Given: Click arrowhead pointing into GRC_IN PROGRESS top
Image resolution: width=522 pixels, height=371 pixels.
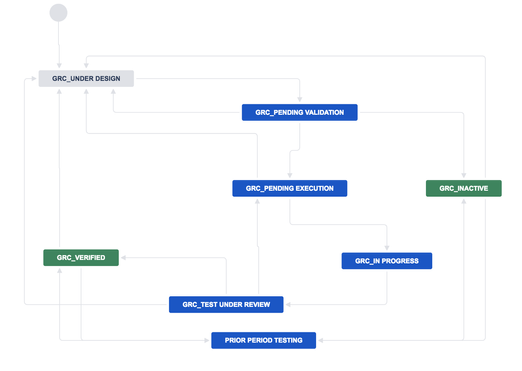Looking at the screenshot, I should [x=387, y=248].
